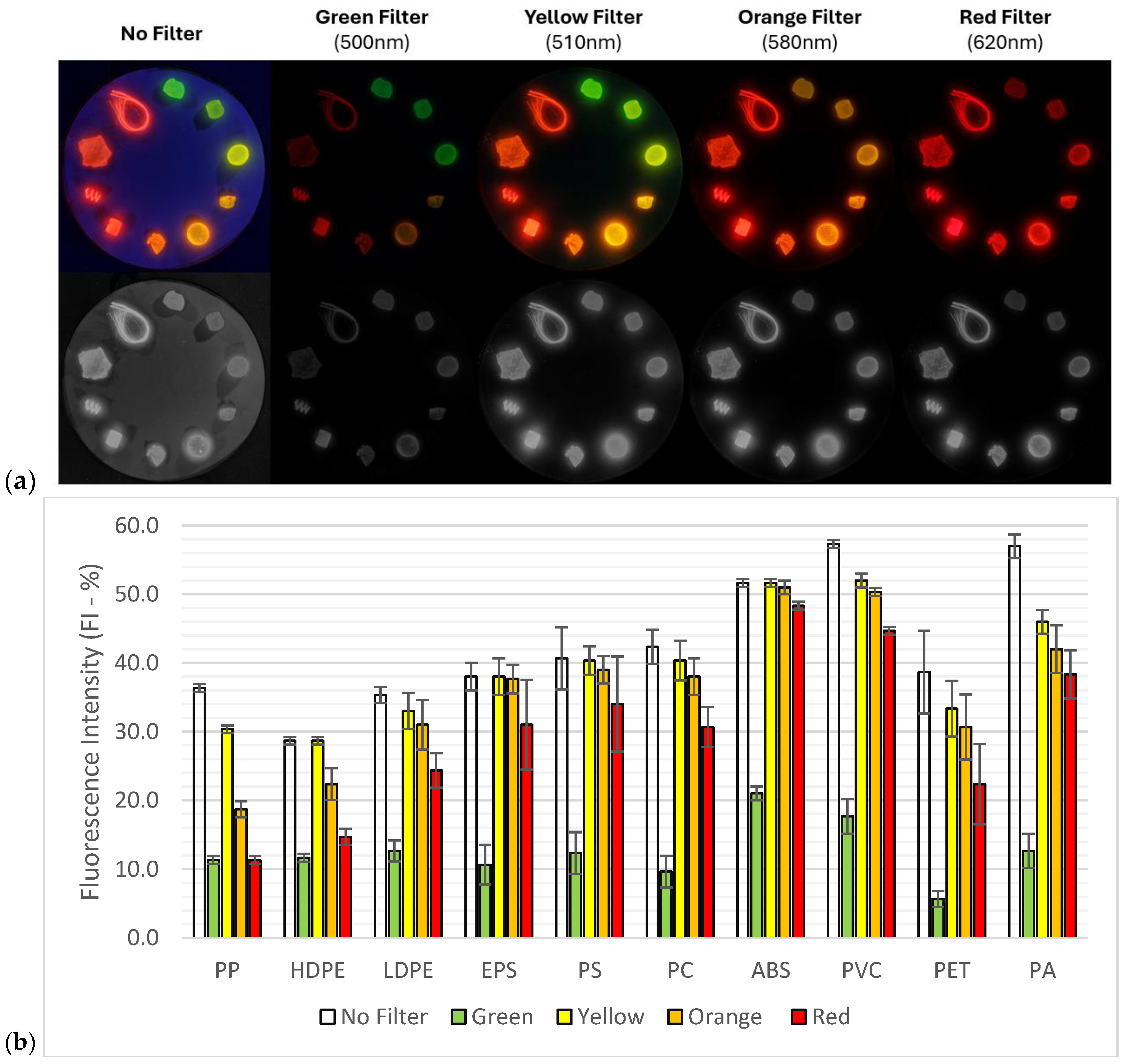
Task: Click the 'Fluorescence Intensity (FI - %)' axis title
Action: 91,732
